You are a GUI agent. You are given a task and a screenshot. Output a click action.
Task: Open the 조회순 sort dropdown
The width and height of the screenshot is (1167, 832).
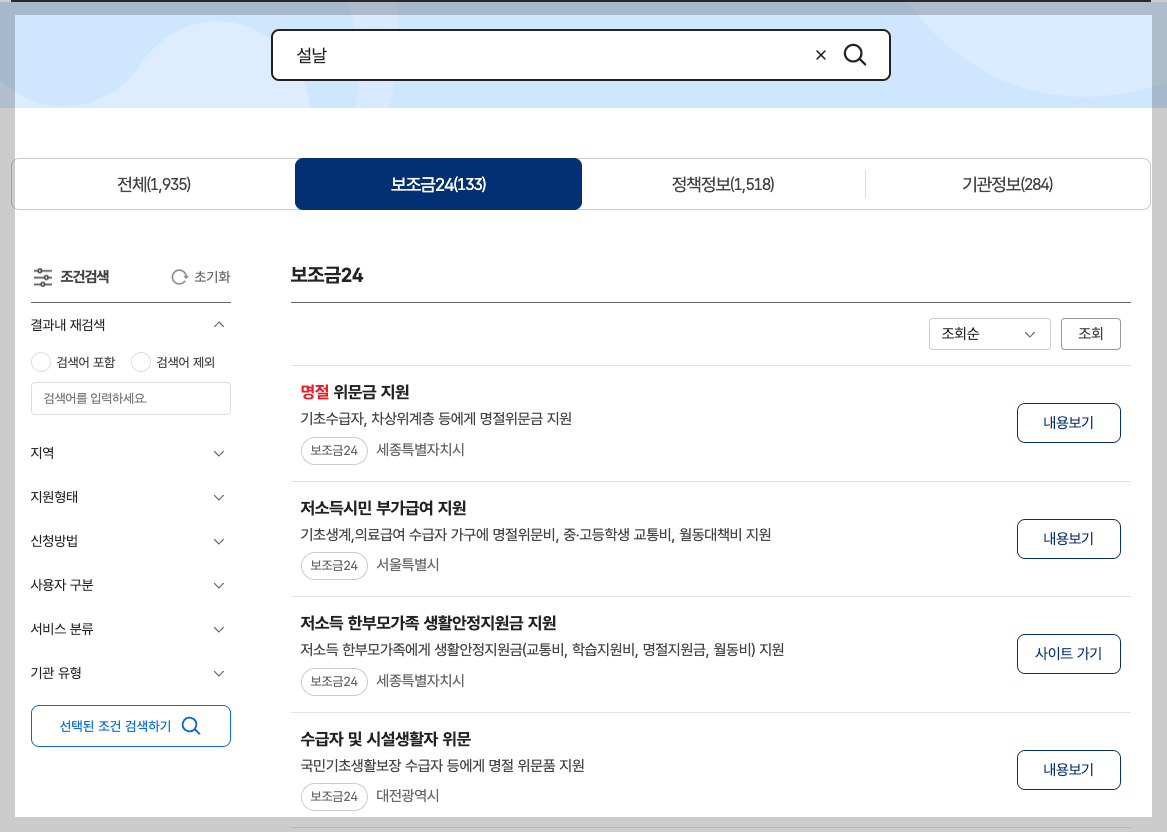(x=989, y=333)
